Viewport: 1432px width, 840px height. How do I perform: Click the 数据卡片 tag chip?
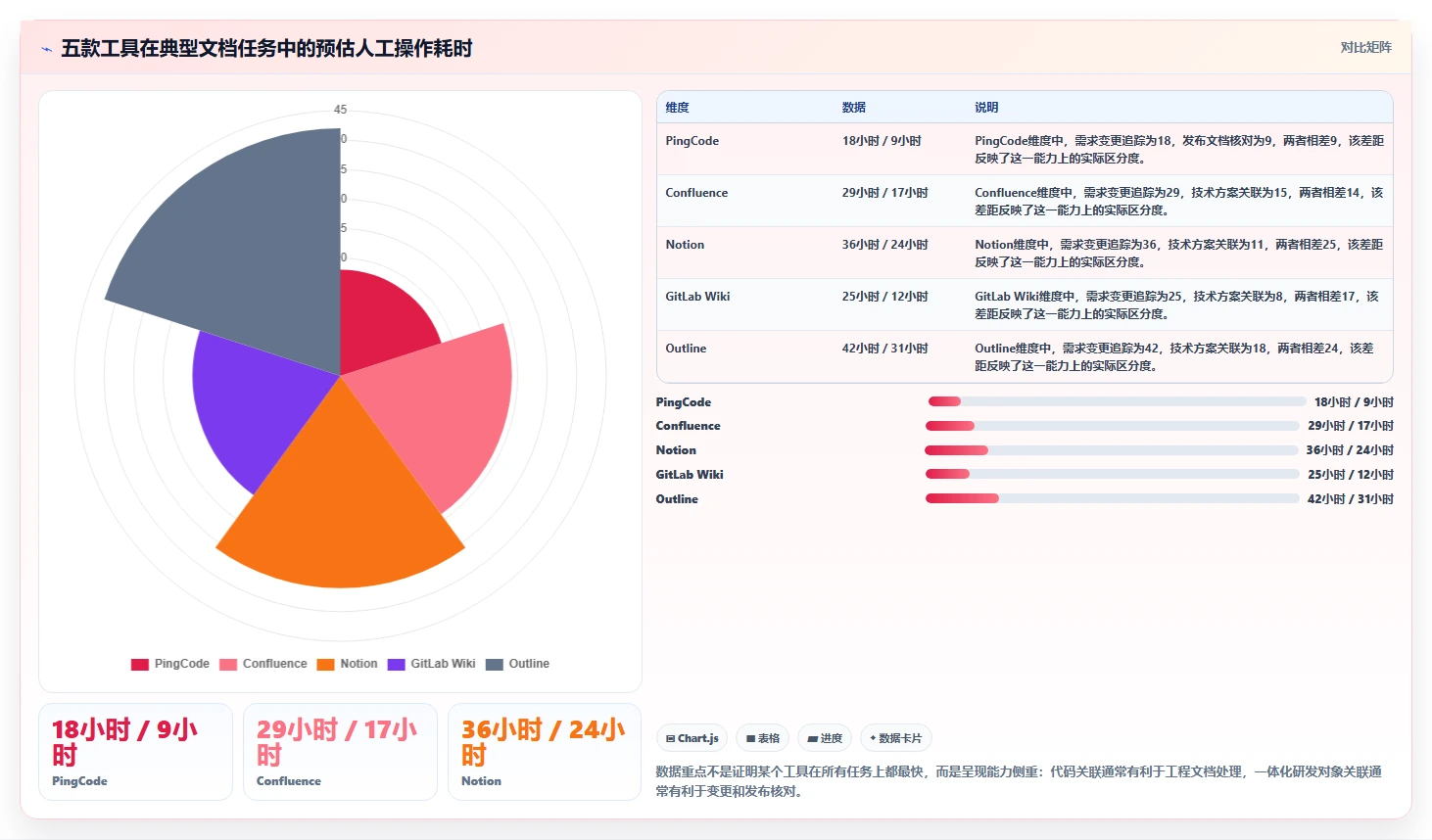[x=895, y=738]
